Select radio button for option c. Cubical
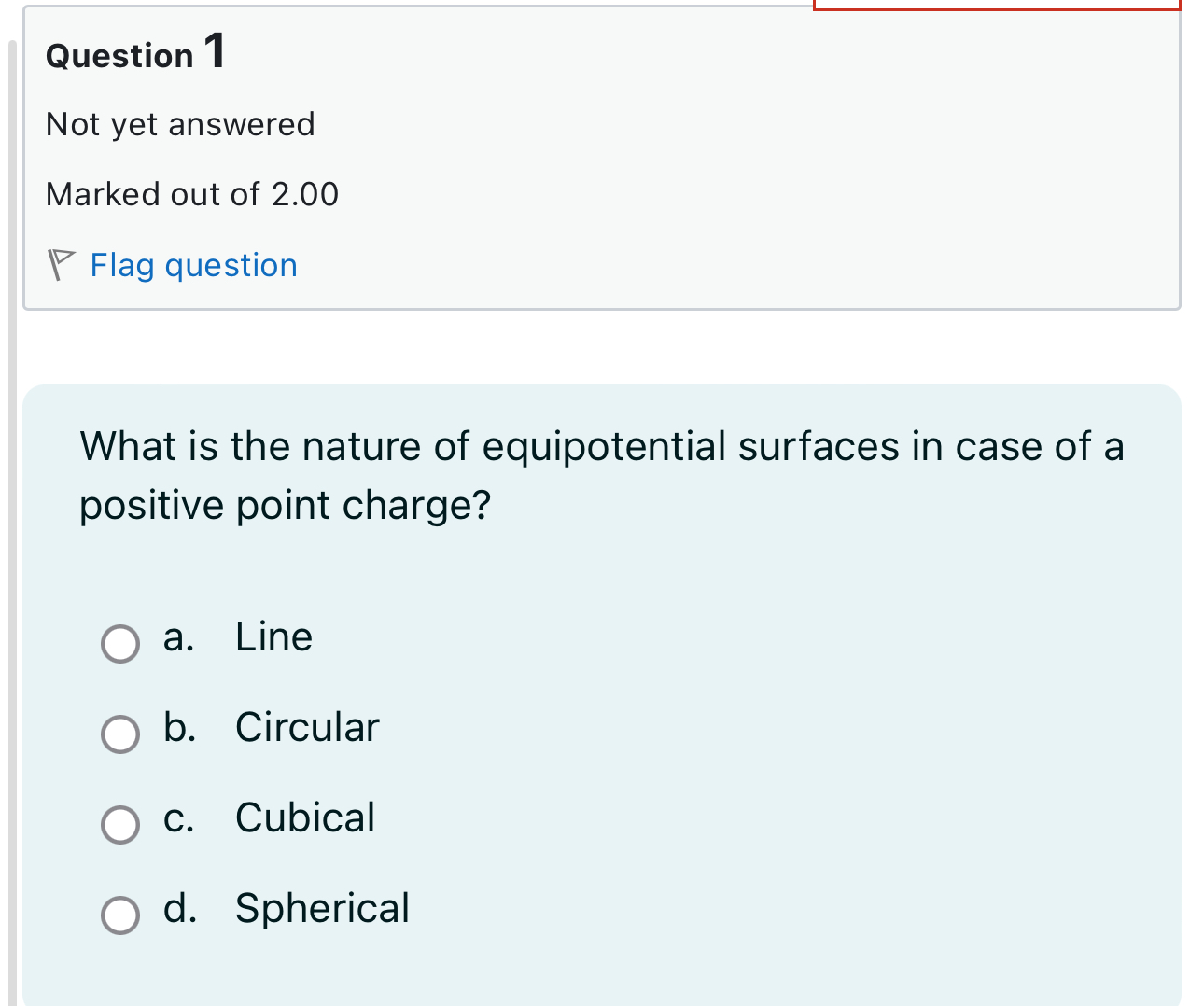 [x=119, y=825]
